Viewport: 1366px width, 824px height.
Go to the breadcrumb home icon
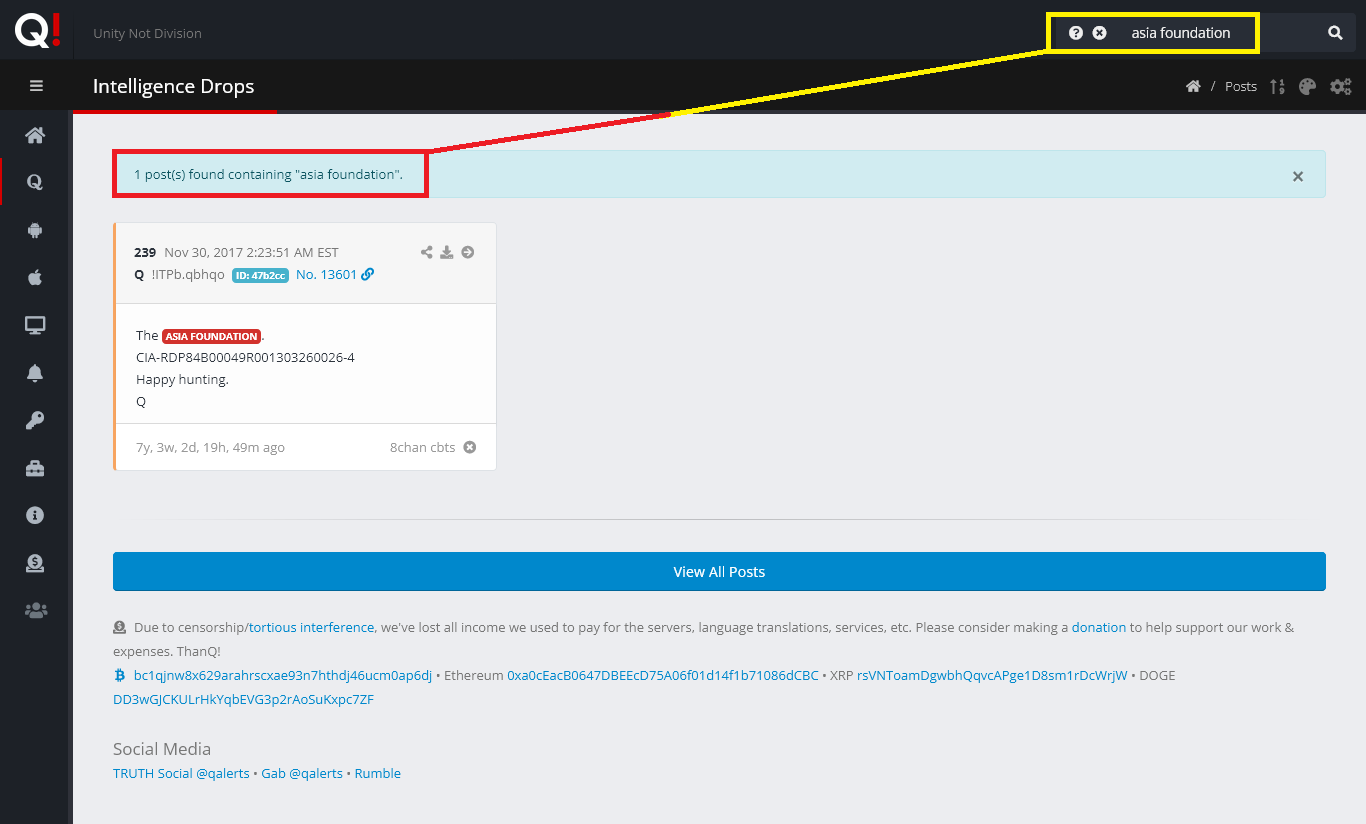coord(1193,86)
